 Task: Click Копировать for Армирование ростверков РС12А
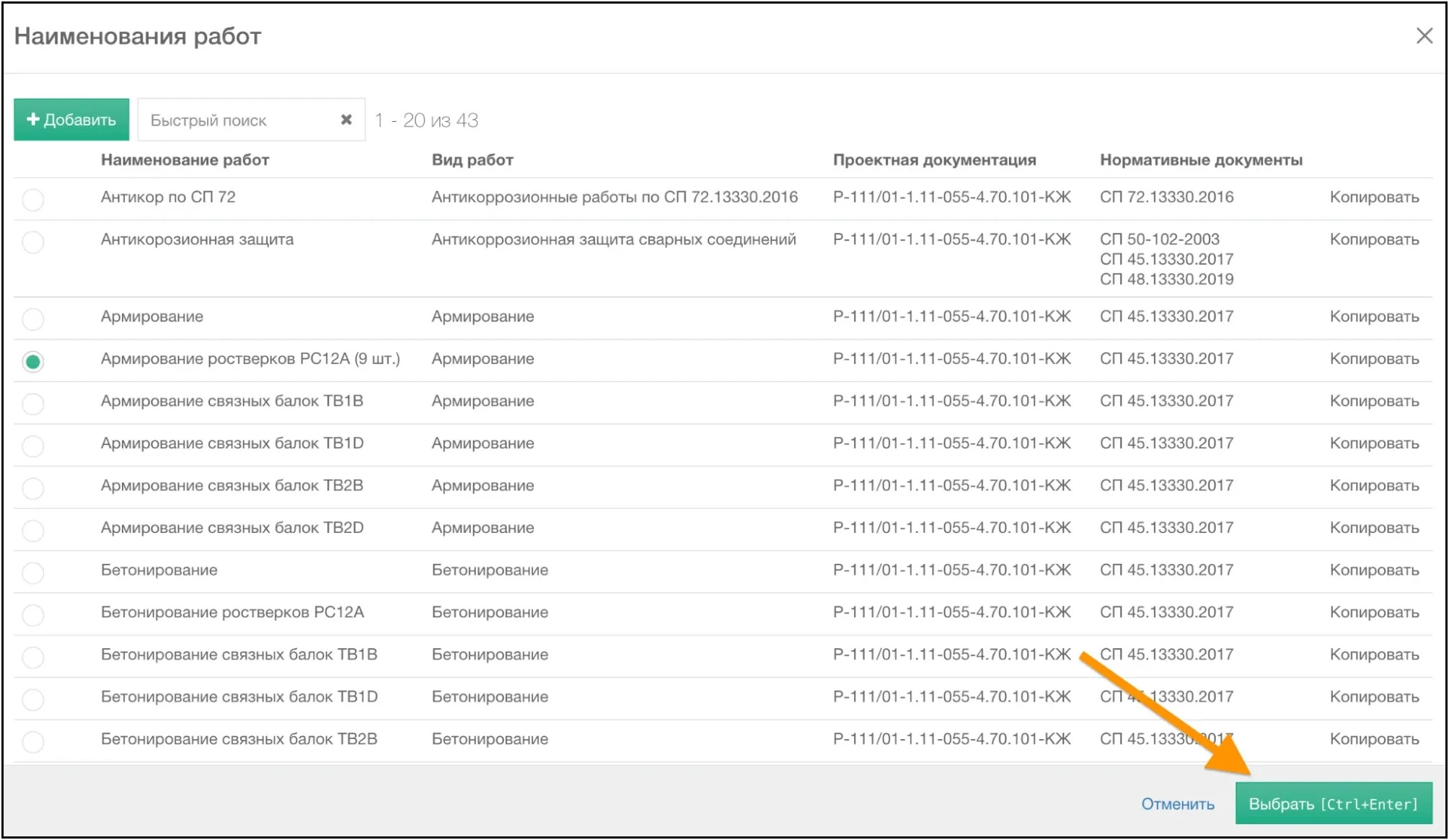[x=1374, y=358]
